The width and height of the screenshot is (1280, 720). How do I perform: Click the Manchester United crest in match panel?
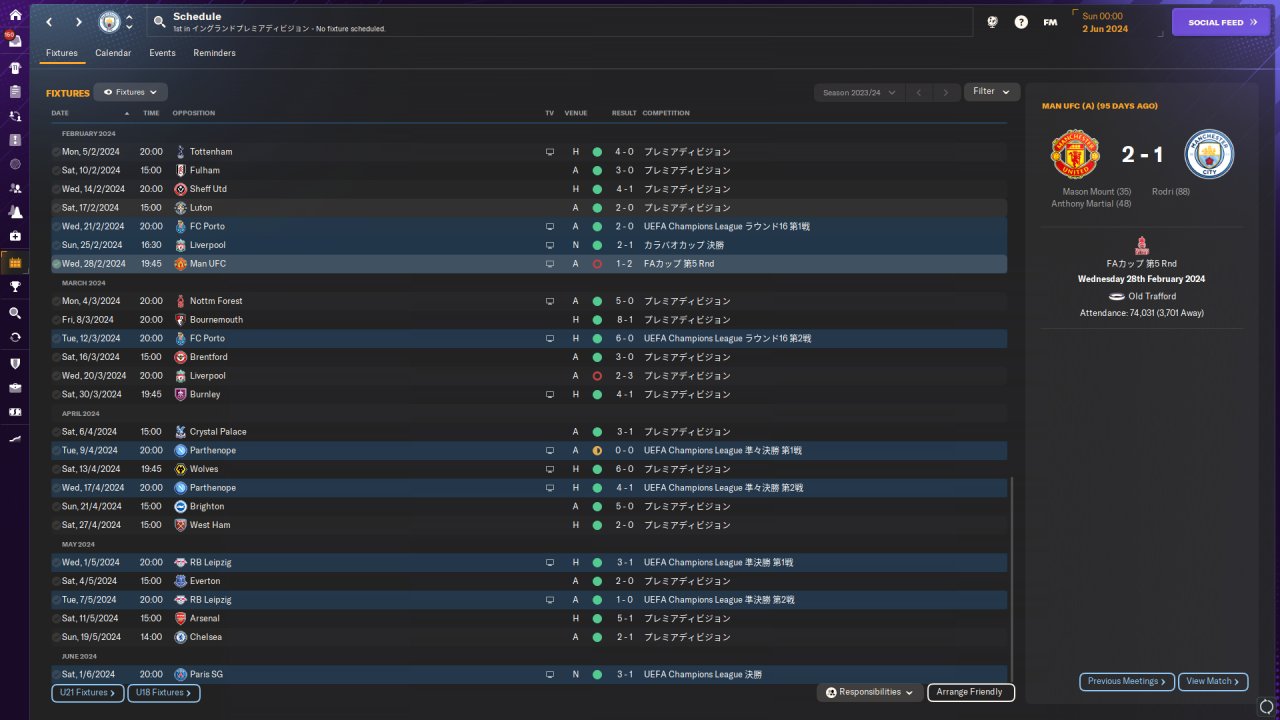[1075, 154]
